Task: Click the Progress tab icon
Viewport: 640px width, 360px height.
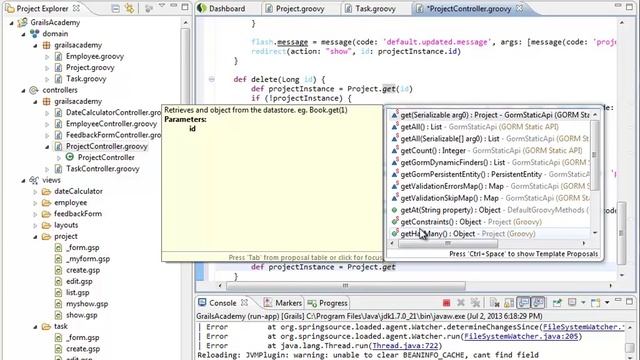Action: pyautogui.click(x=312, y=303)
